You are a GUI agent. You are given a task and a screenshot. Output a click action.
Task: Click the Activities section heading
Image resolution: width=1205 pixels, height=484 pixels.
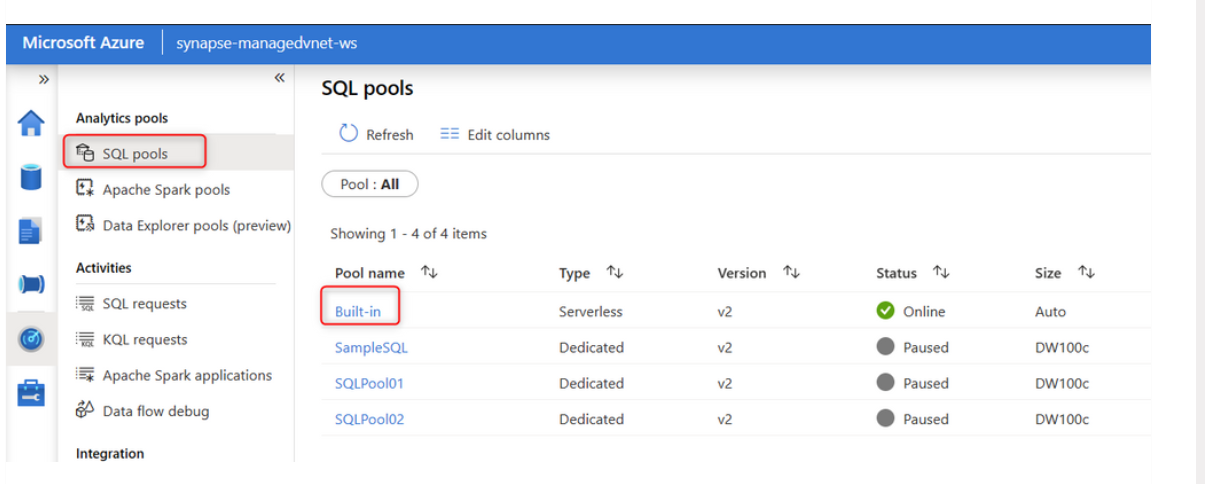pos(104,267)
